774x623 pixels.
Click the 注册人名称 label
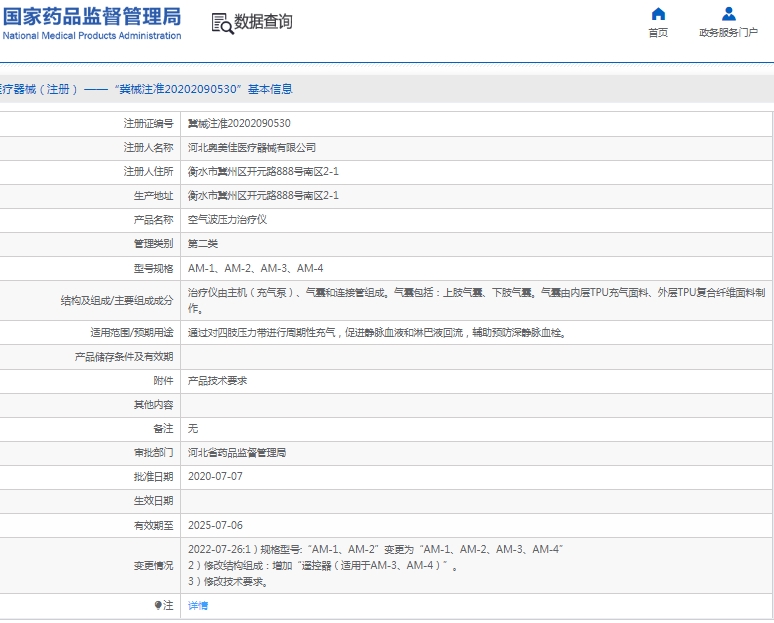coord(149,148)
